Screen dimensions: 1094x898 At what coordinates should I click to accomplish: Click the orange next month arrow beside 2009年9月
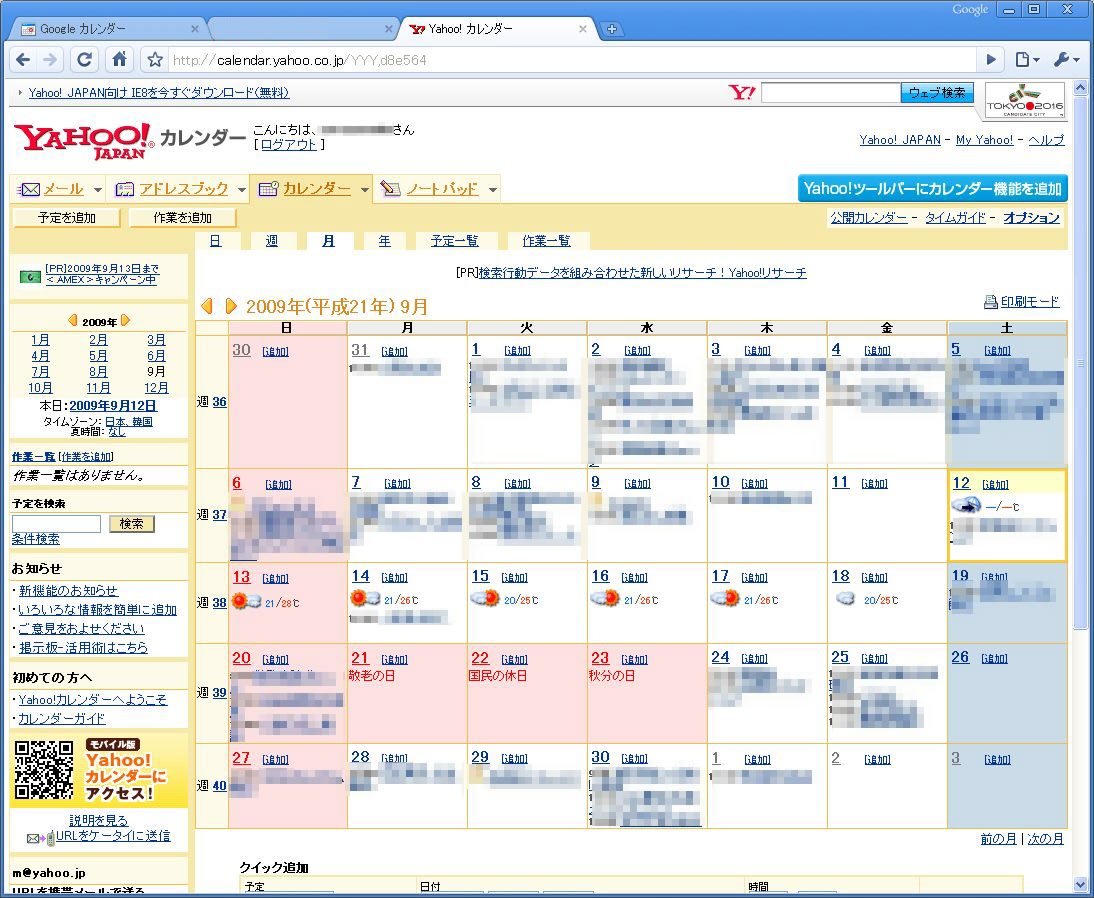(231, 306)
